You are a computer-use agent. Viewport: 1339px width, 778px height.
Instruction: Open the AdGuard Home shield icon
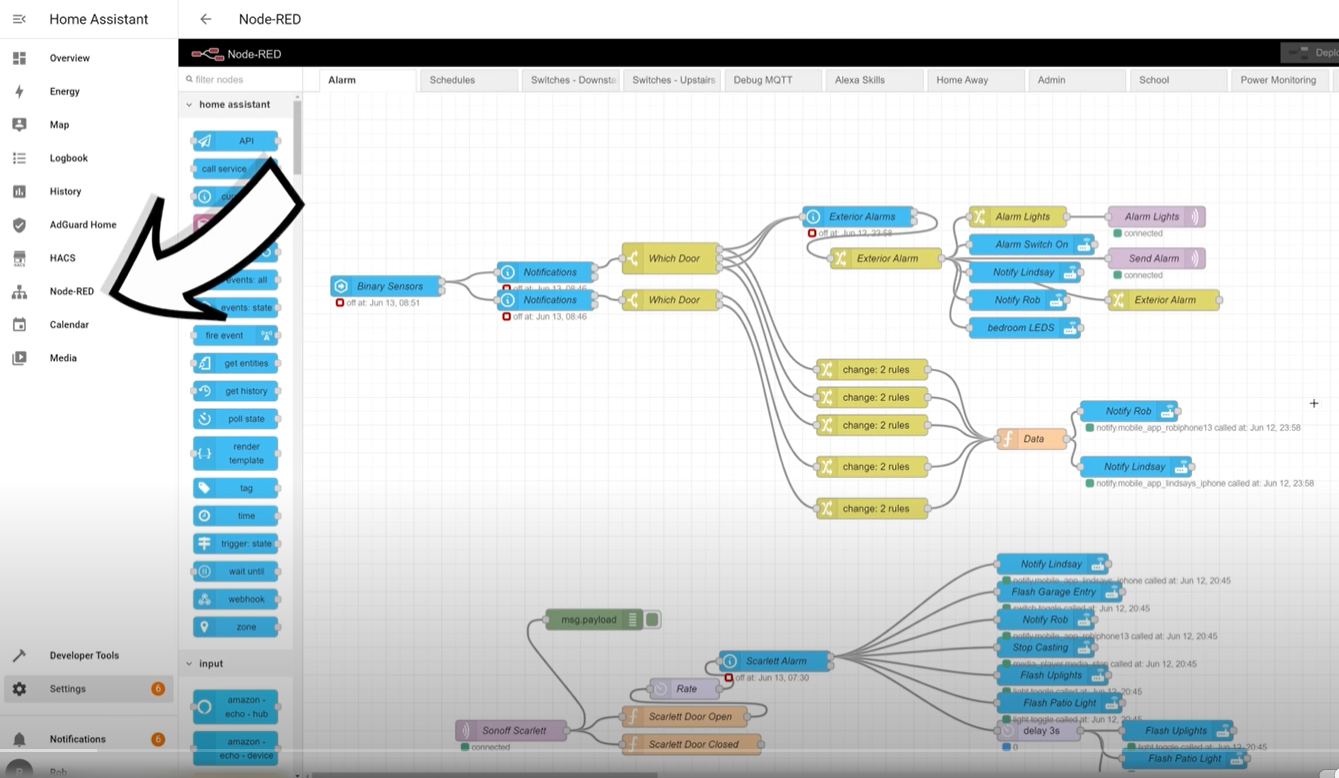(19, 225)
